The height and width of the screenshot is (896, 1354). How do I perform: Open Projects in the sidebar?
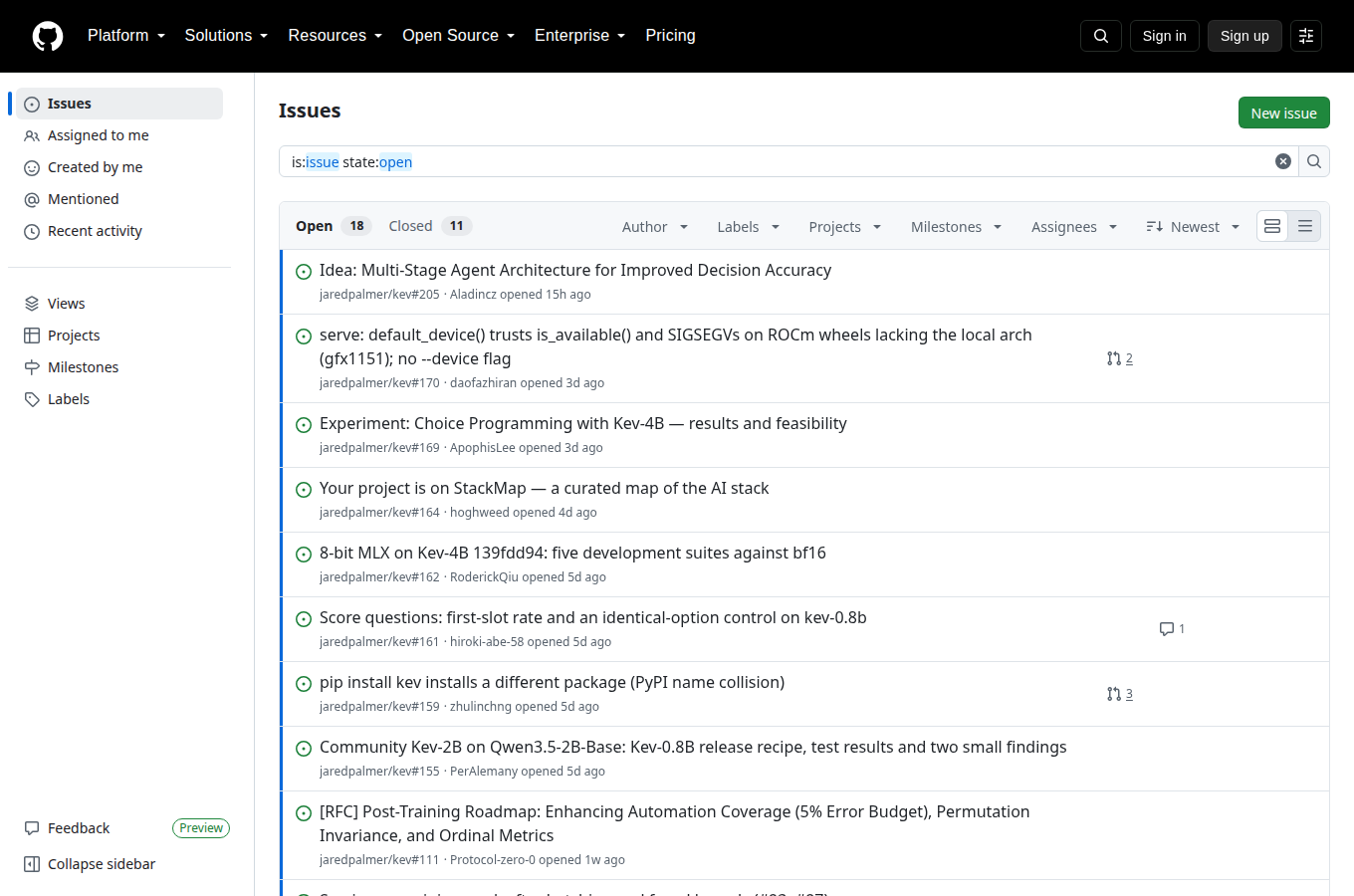coord(119,336)
